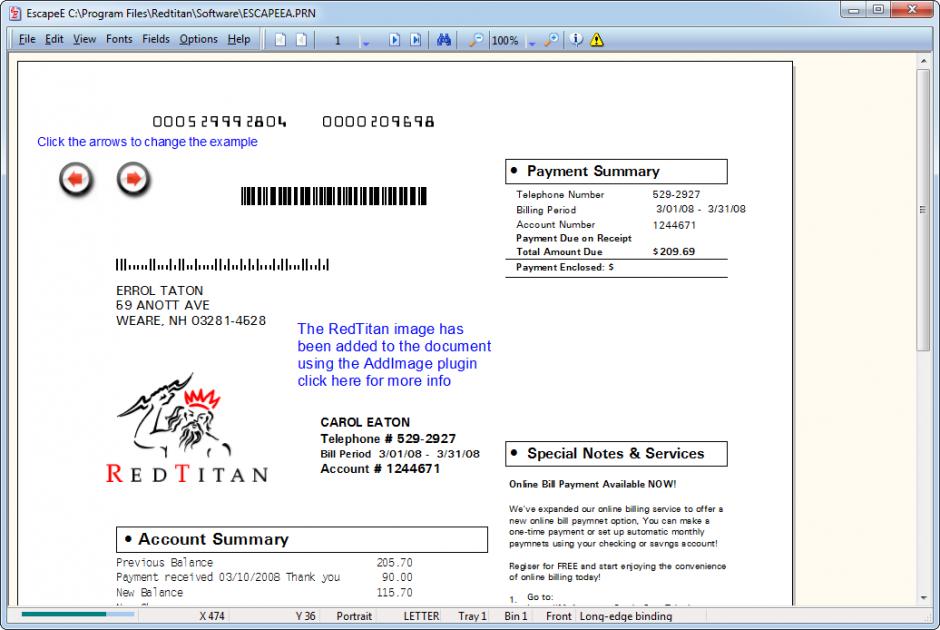Click the Special Notes & Services heading

[x=616, y=454]
